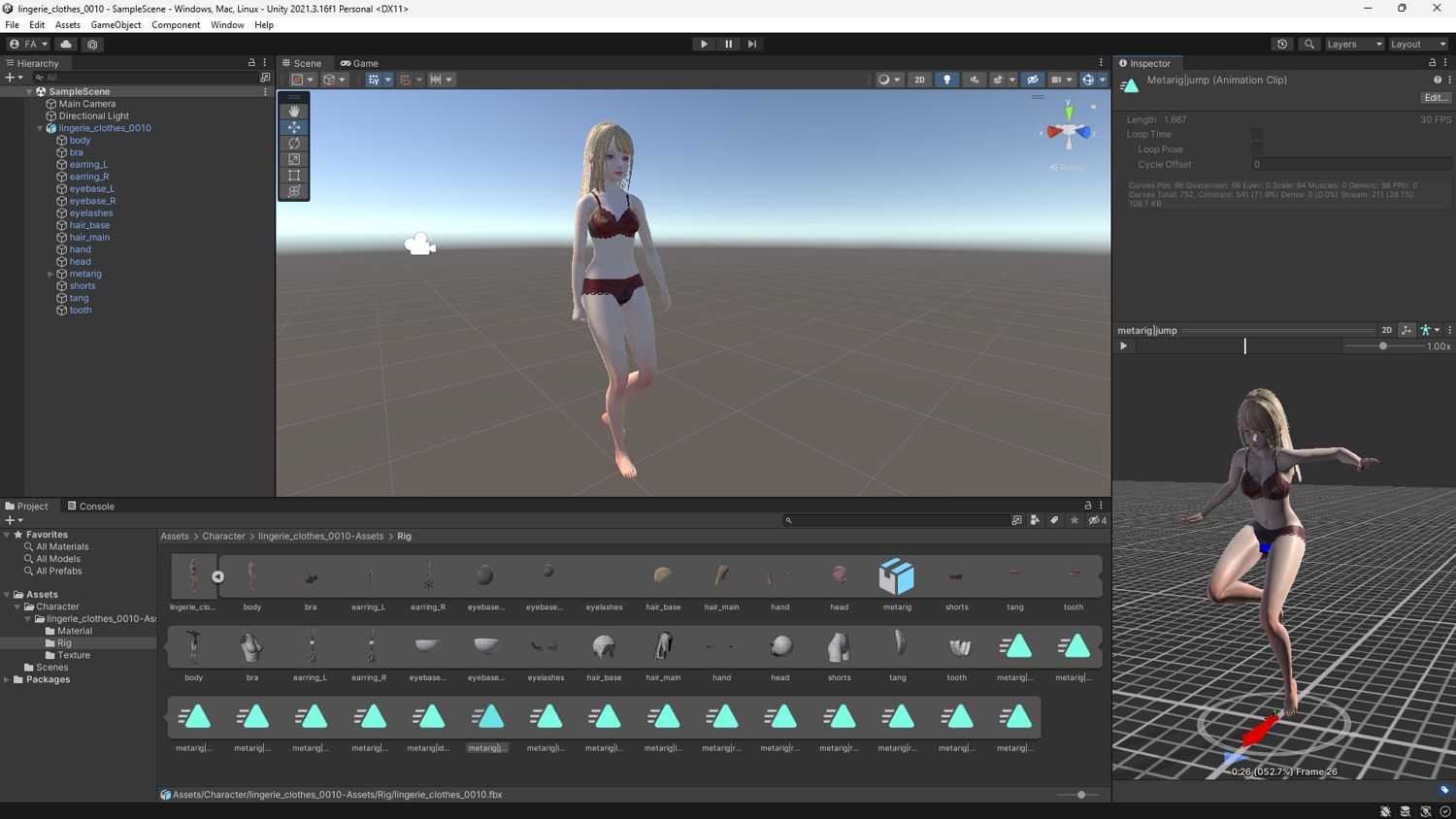Open the preview avatar selector icon
This screenshot has width=1456, height=819.
click(1429, 331)
